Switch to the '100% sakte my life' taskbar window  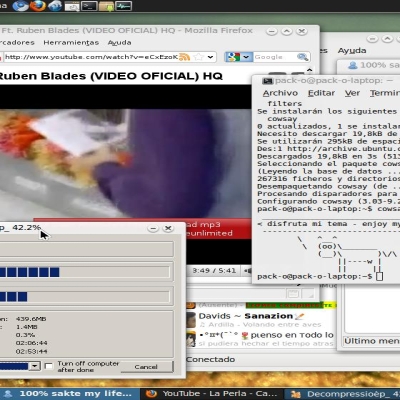tap(70, 394)
